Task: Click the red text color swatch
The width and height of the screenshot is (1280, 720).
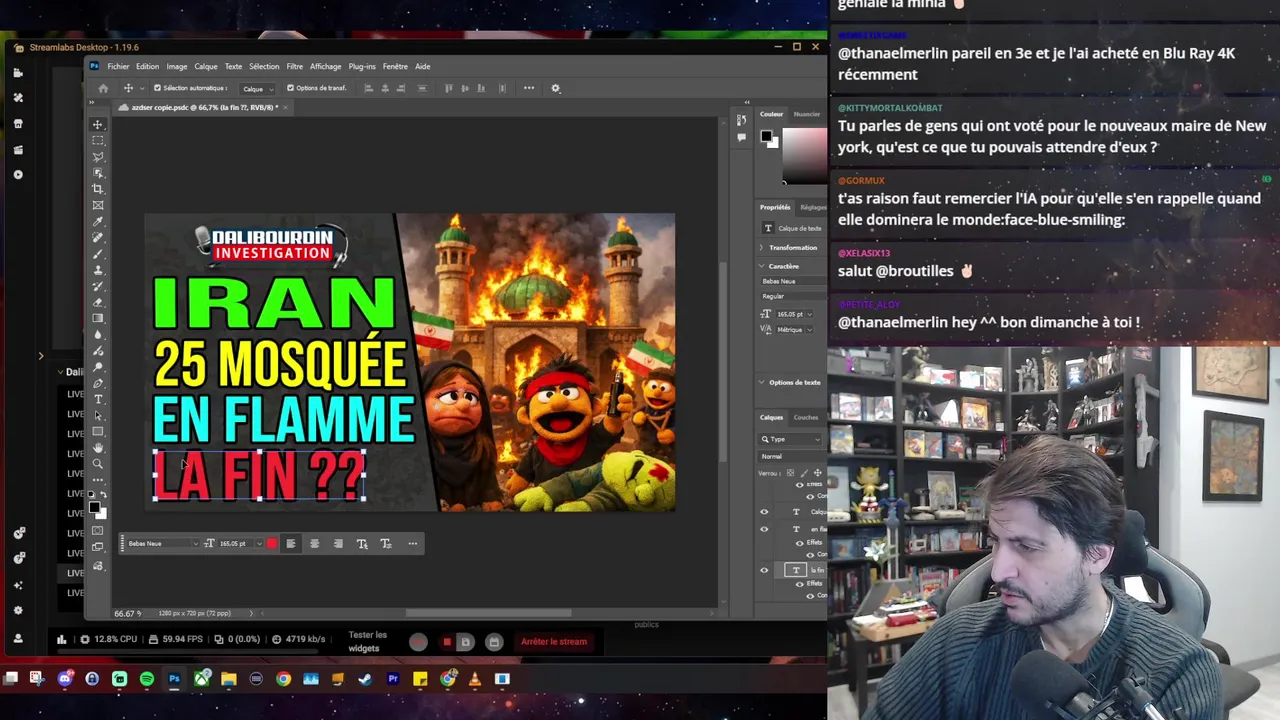Action: (x=271, y=543)
